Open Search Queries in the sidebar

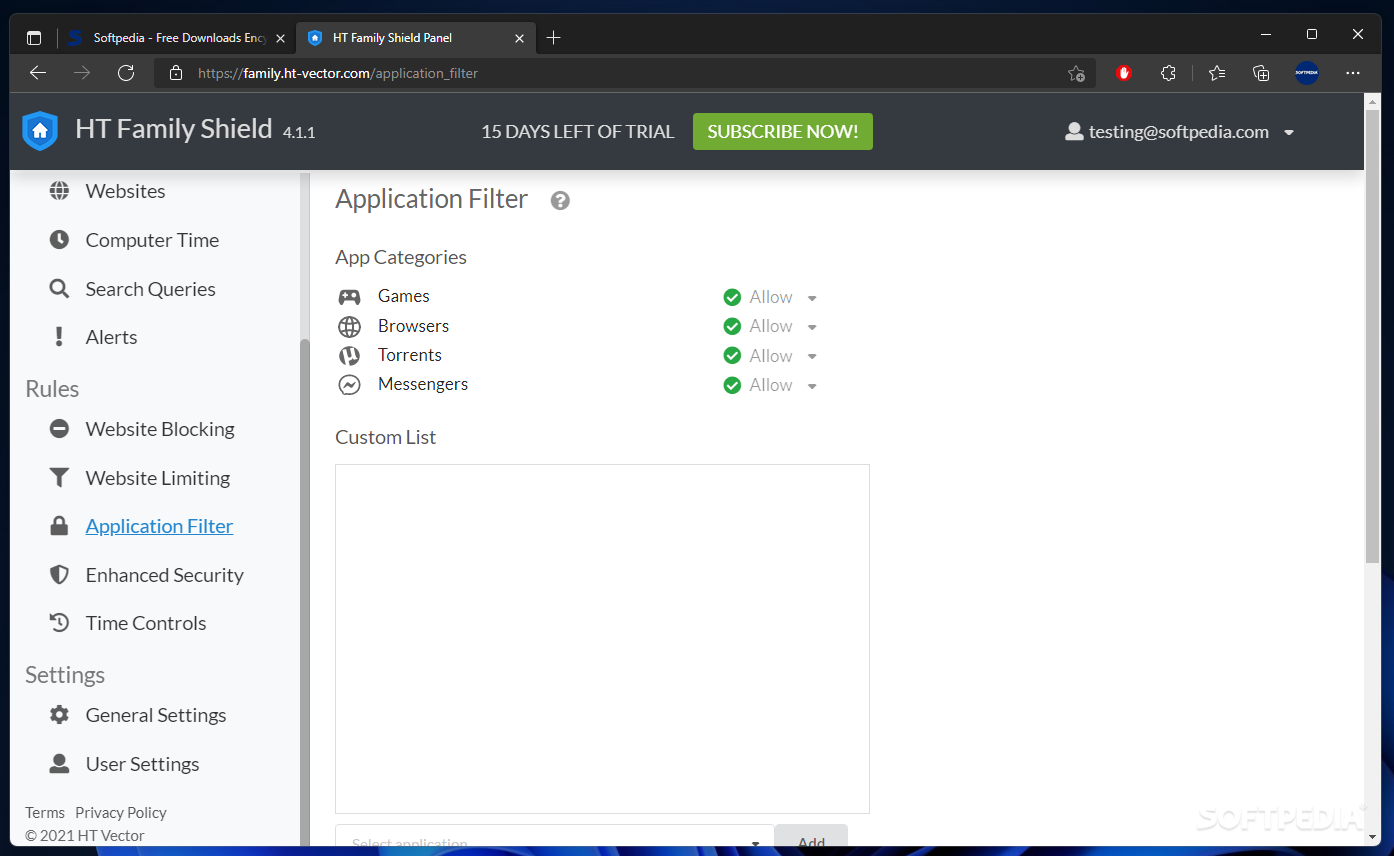click(x=150, y=289)
